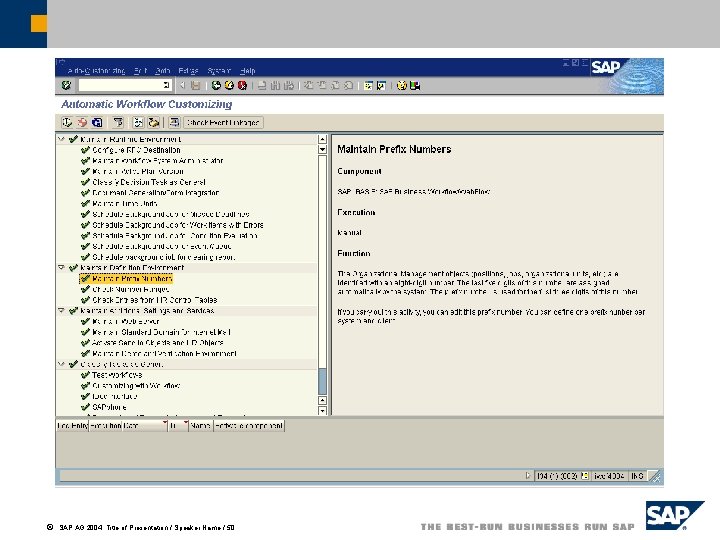The width and height of the screenshot is (720, 540).
Task: Click the Save diskette icon in standard toolbar
Action: pyautogui.click(x=196, y=85)
